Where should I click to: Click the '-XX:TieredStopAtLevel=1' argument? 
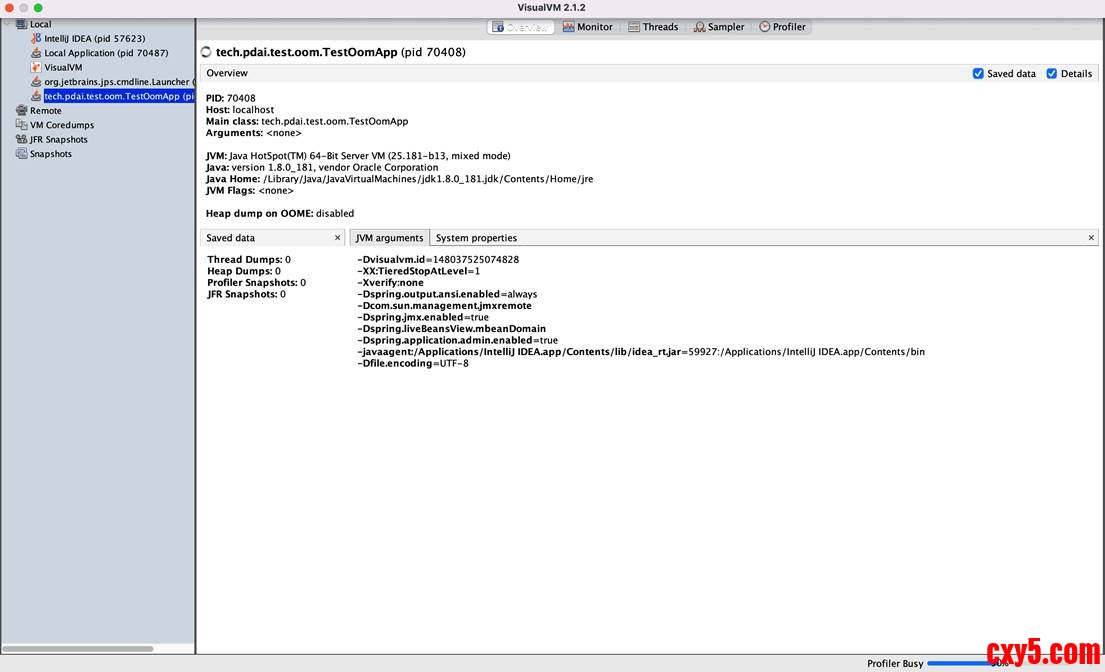(x=419, y=271)
